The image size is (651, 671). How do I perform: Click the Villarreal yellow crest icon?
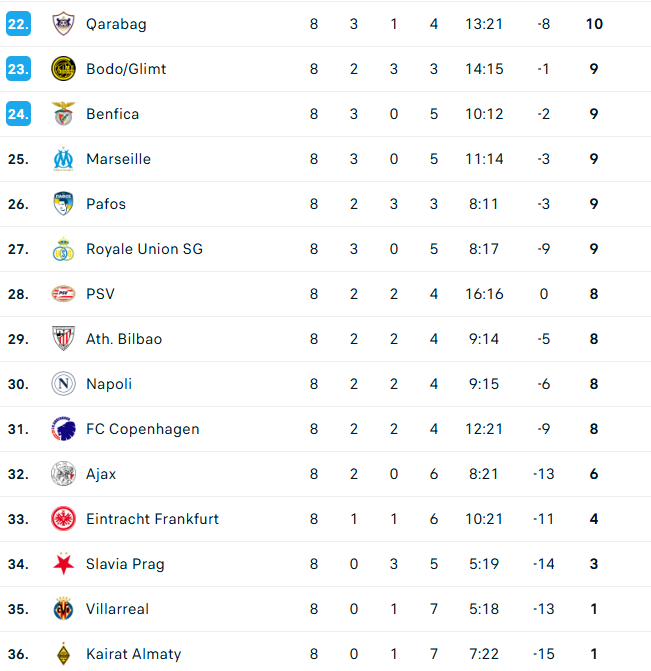click(x=63, y=609)
